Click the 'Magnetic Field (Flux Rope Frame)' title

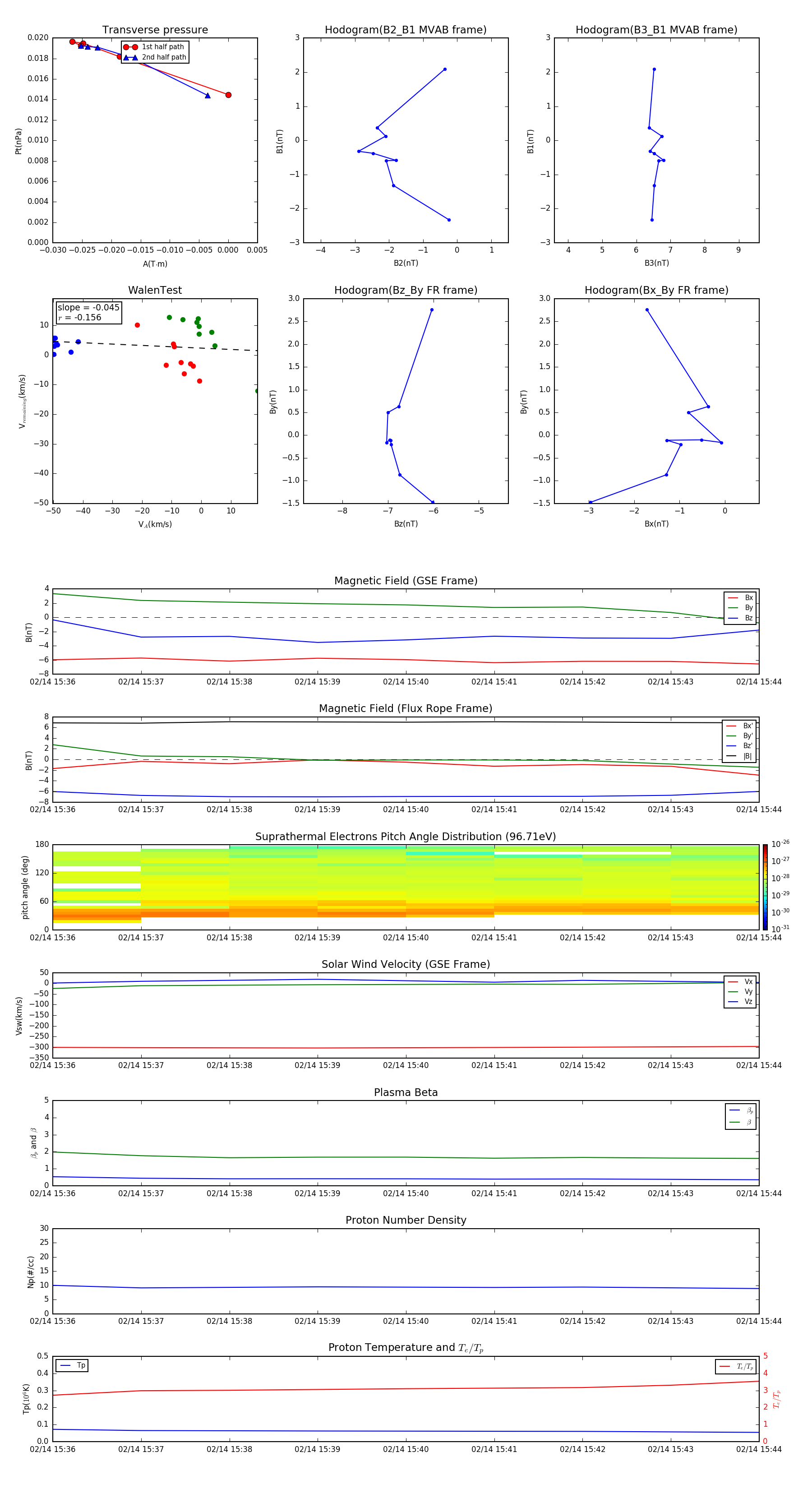[x=406, y=709]
